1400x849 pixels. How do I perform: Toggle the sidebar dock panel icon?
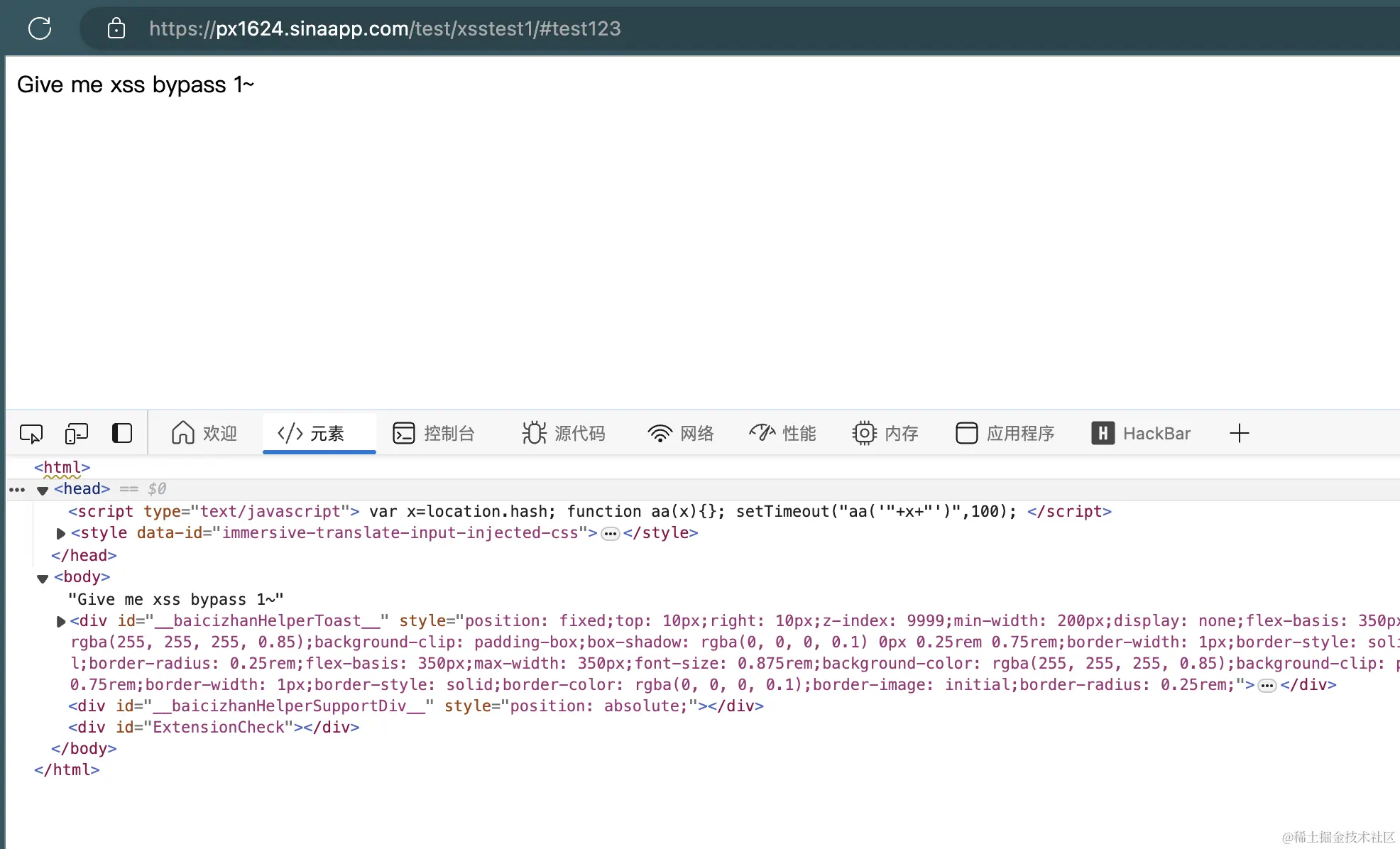[122, 433]
